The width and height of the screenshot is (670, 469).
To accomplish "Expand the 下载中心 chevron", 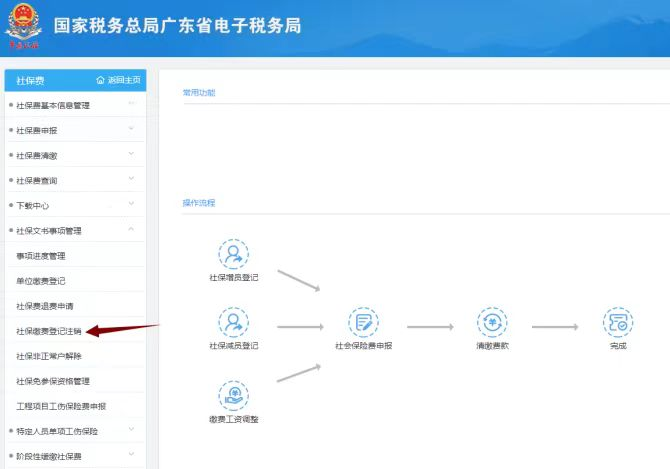I will (x=131, y=204).
